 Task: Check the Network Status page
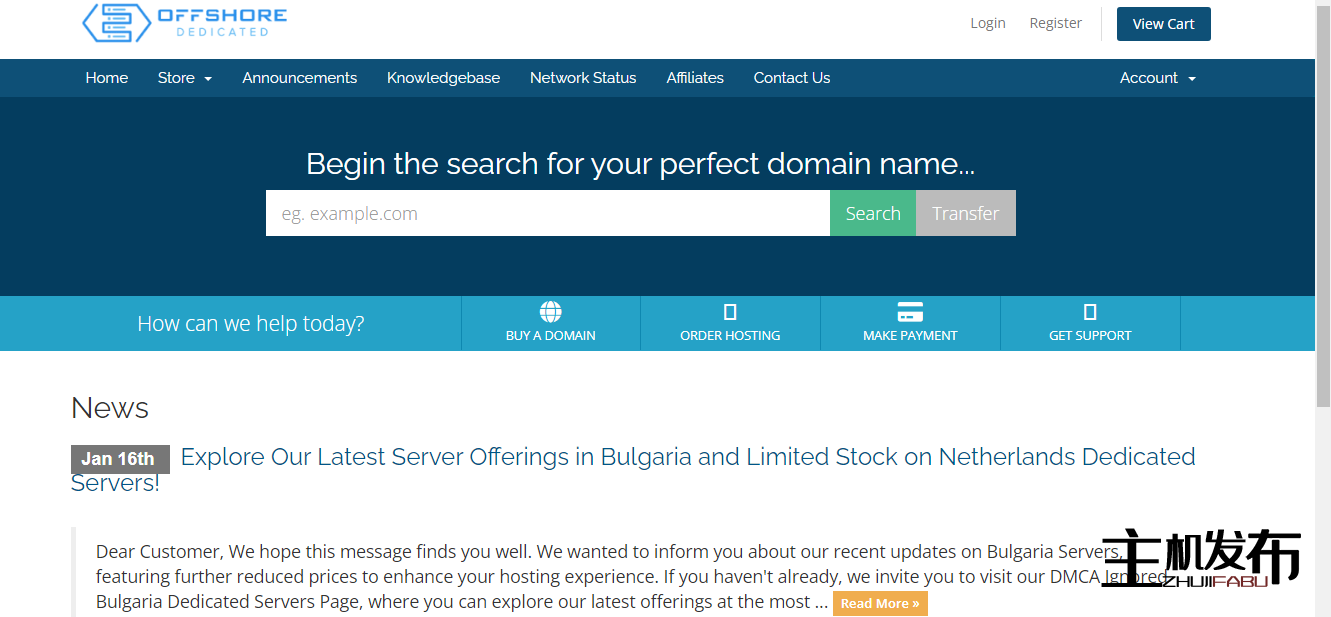click(x=583, y=78)
